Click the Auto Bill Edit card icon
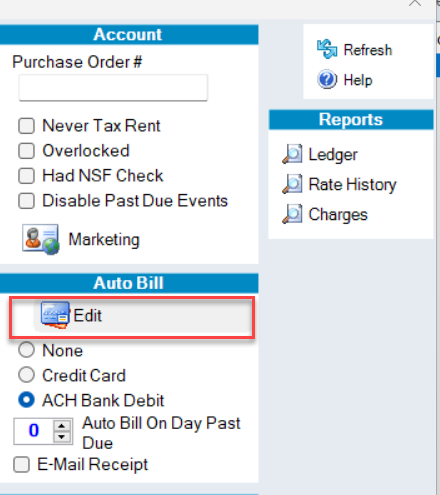440x495 pixels. 55,315
